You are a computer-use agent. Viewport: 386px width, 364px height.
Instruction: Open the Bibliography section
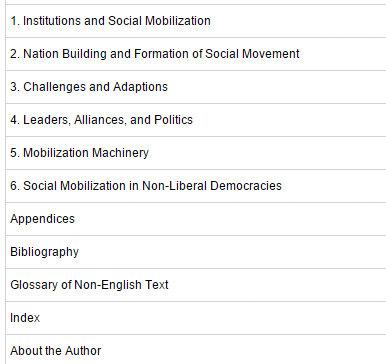tap(44, 252)
